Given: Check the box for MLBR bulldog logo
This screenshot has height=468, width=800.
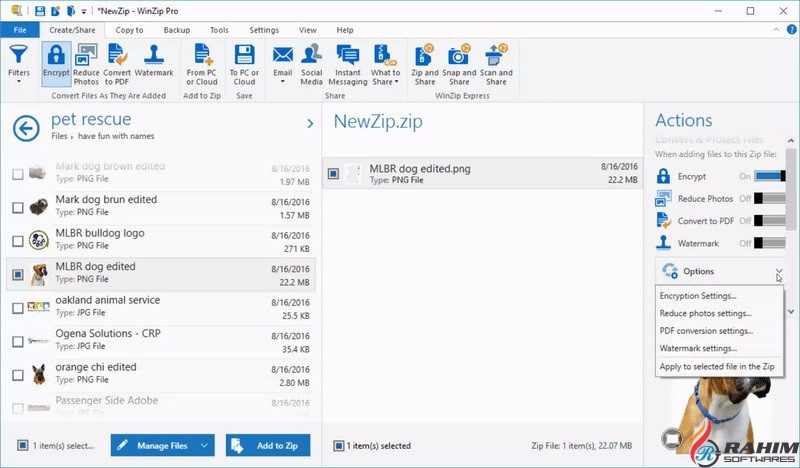Looking at the screenshot, I should pos(18,241).
